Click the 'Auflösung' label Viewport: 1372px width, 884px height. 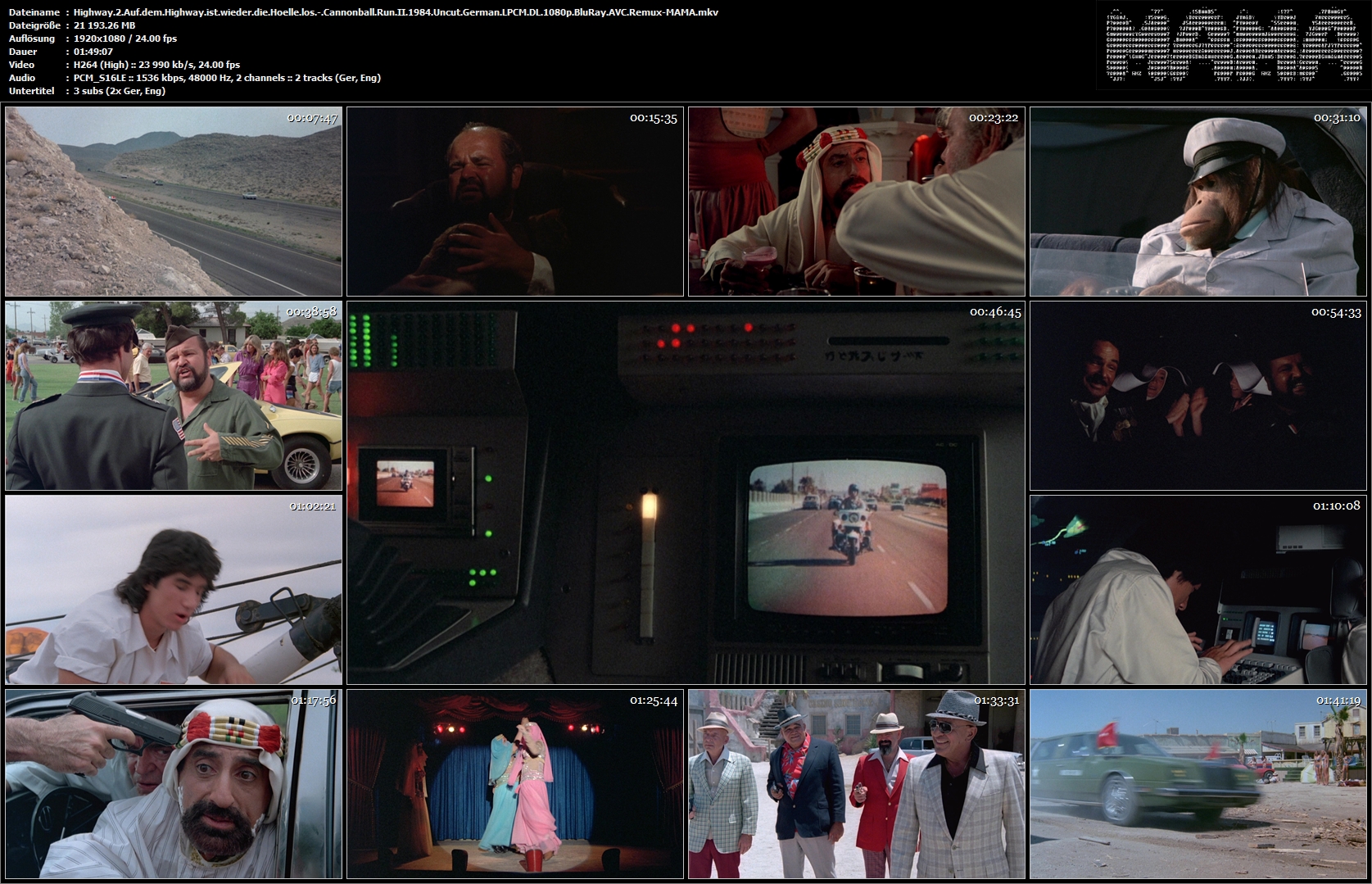(32, 39)
